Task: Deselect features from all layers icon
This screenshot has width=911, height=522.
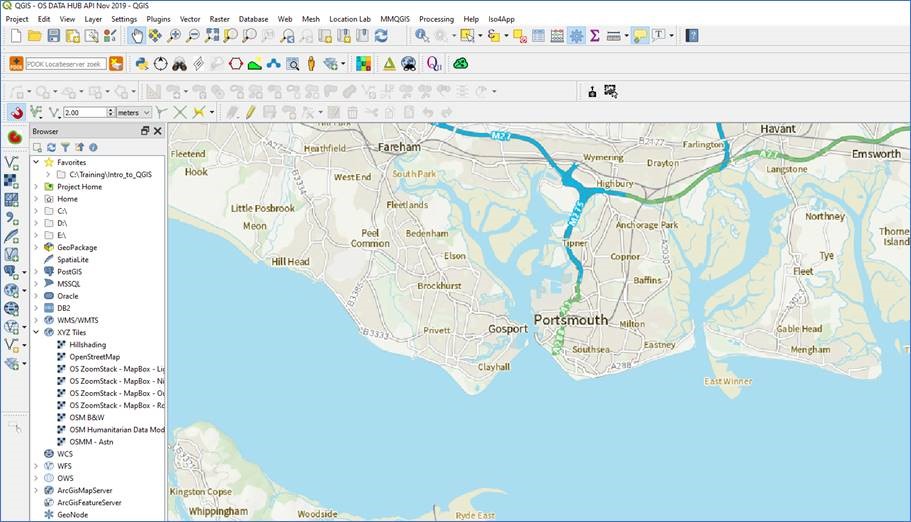Action: coord(520,36)
